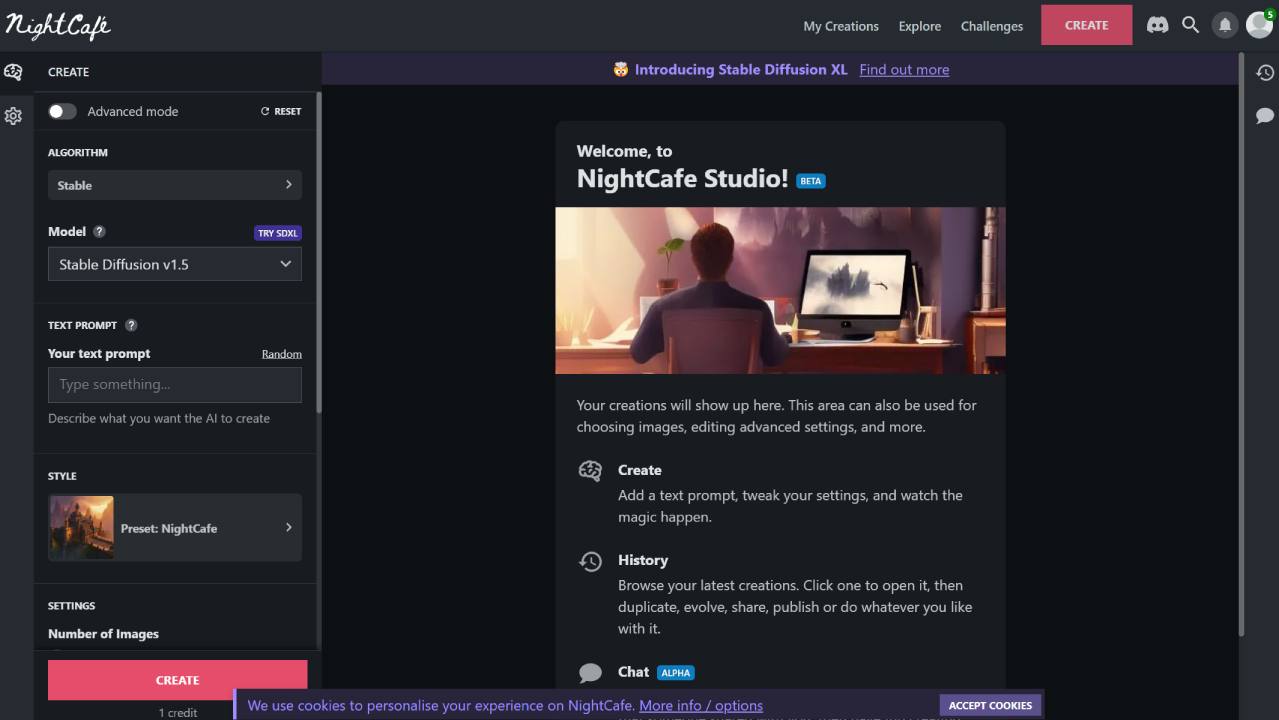Open the Challenges page
This screenshot has width=1279, height=720.
tap(992, 26)
